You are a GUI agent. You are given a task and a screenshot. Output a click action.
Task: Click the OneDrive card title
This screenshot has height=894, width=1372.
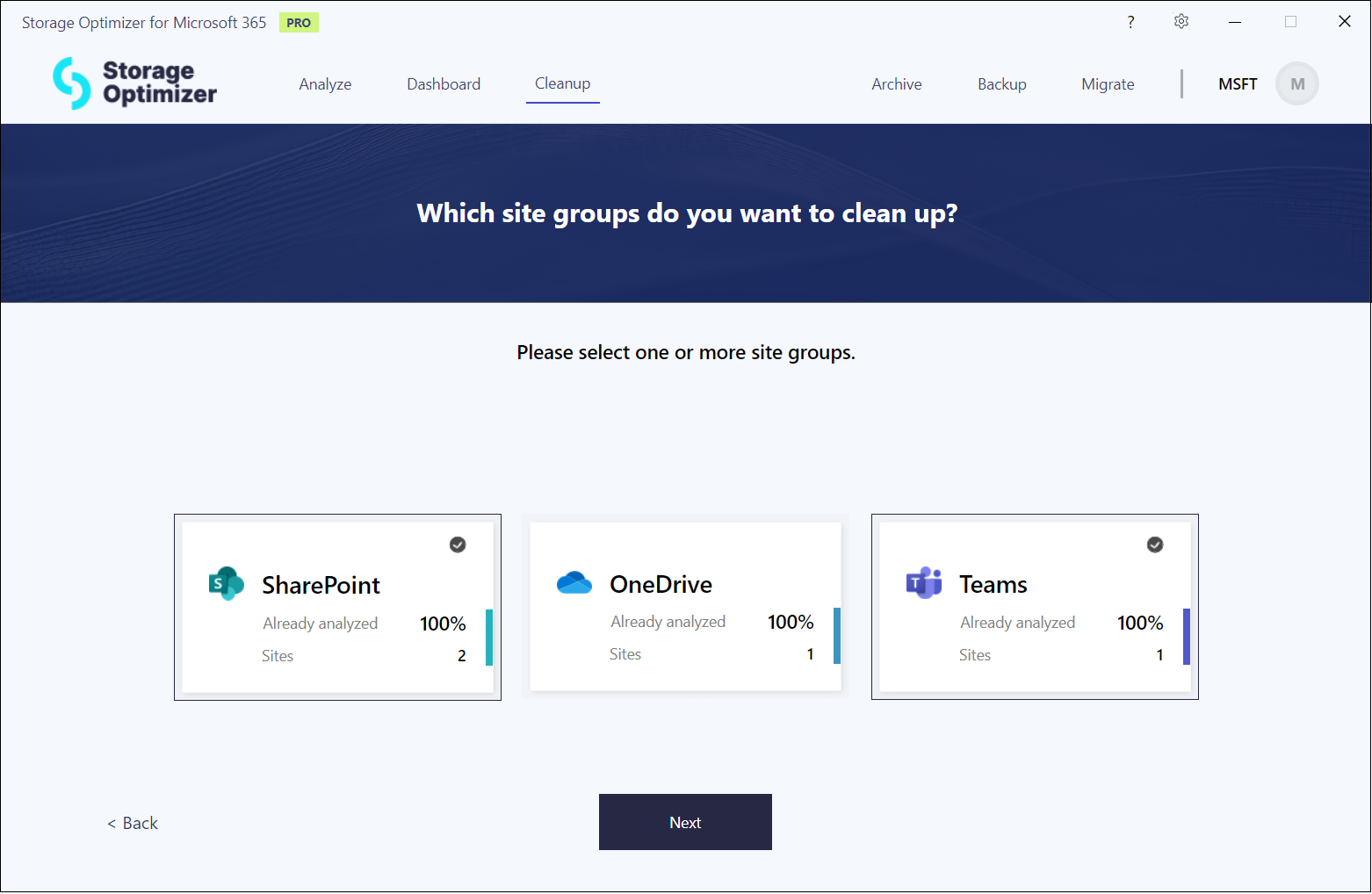click(x=661, y=584)
